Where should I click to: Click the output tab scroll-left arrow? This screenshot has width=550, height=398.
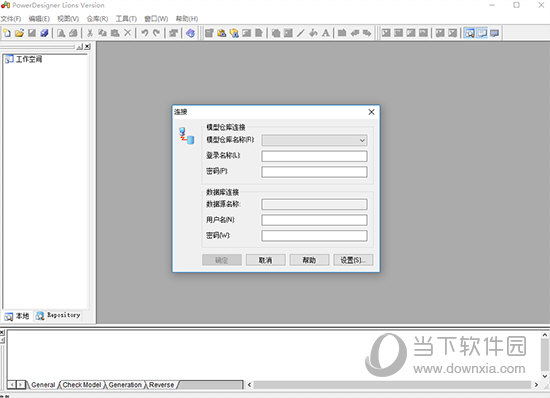pyautogui.click(x=12, y=385)
